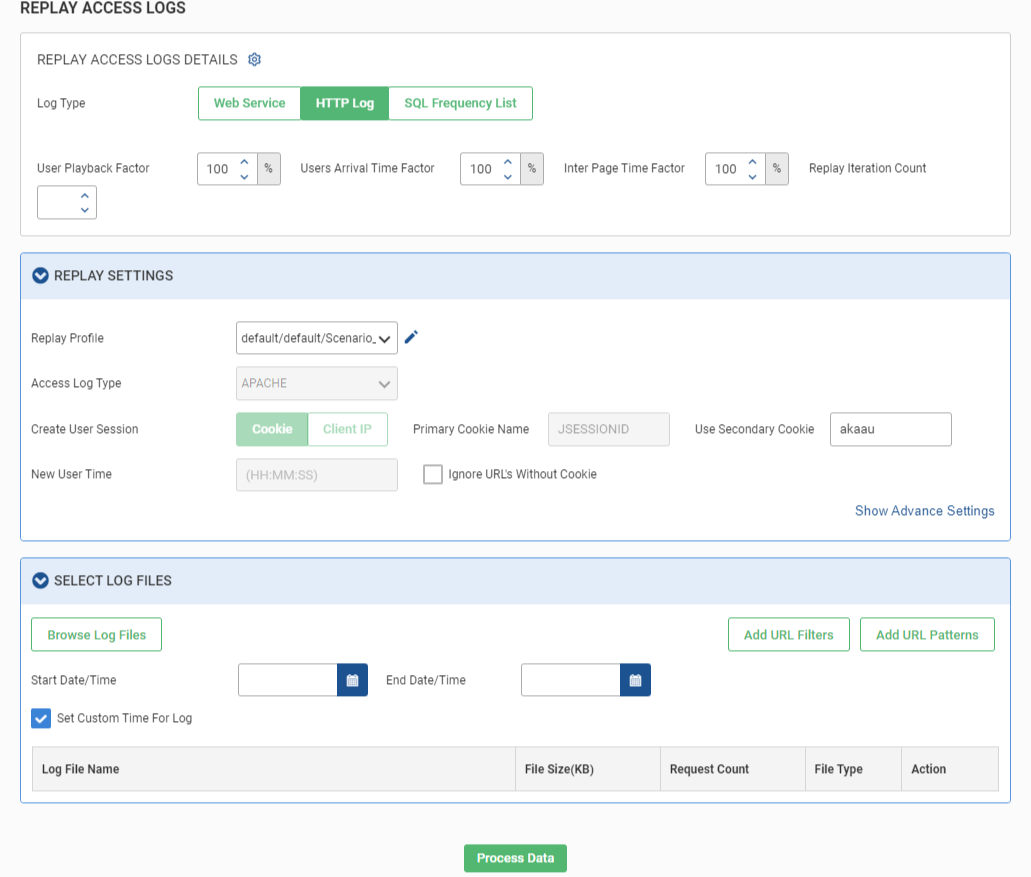
Task: Increase the Inter Page Time Factor value
Action: pyautogui.click(x=752, y=162)
